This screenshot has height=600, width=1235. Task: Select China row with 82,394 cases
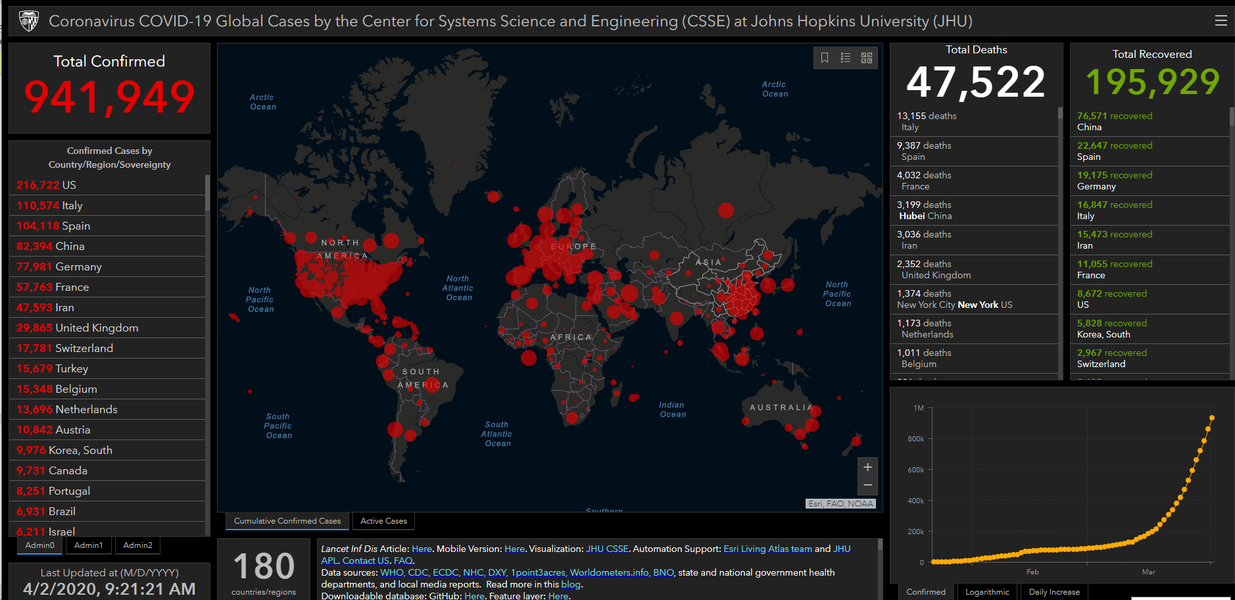point(106,246)
